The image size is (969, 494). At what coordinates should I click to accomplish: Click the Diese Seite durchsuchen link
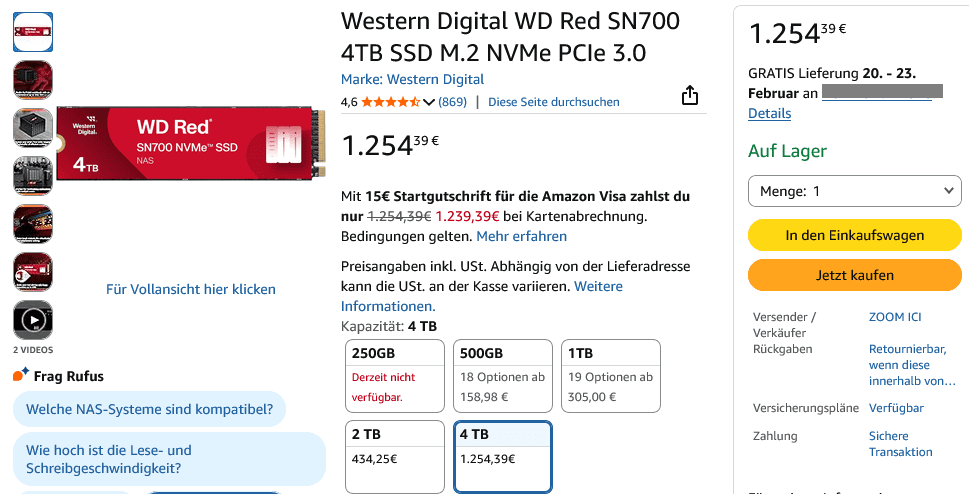(553, 102)
